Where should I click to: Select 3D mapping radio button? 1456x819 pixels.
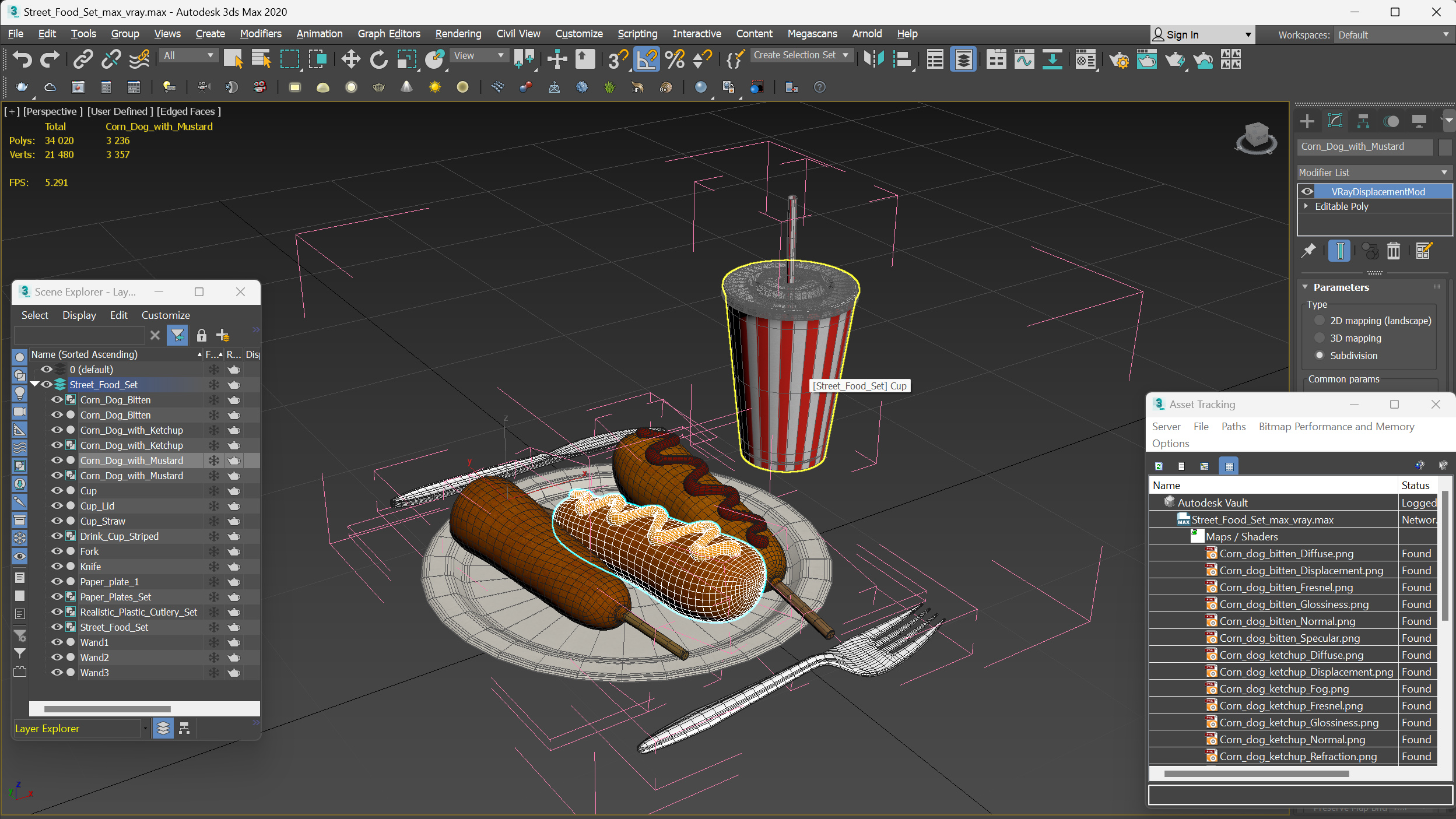click(x=1319, y=338)
